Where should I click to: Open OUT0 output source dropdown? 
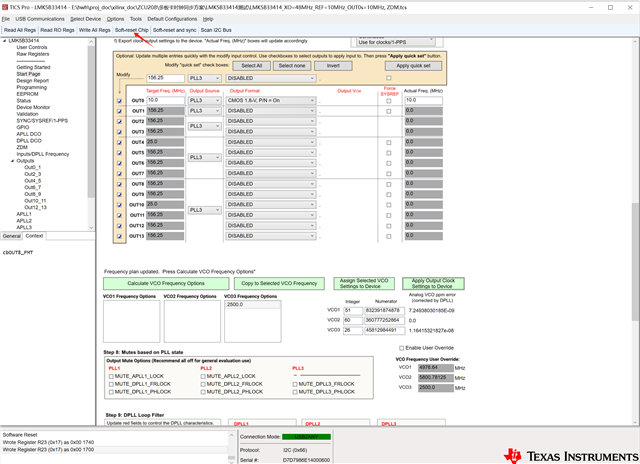tap(204, 100)
